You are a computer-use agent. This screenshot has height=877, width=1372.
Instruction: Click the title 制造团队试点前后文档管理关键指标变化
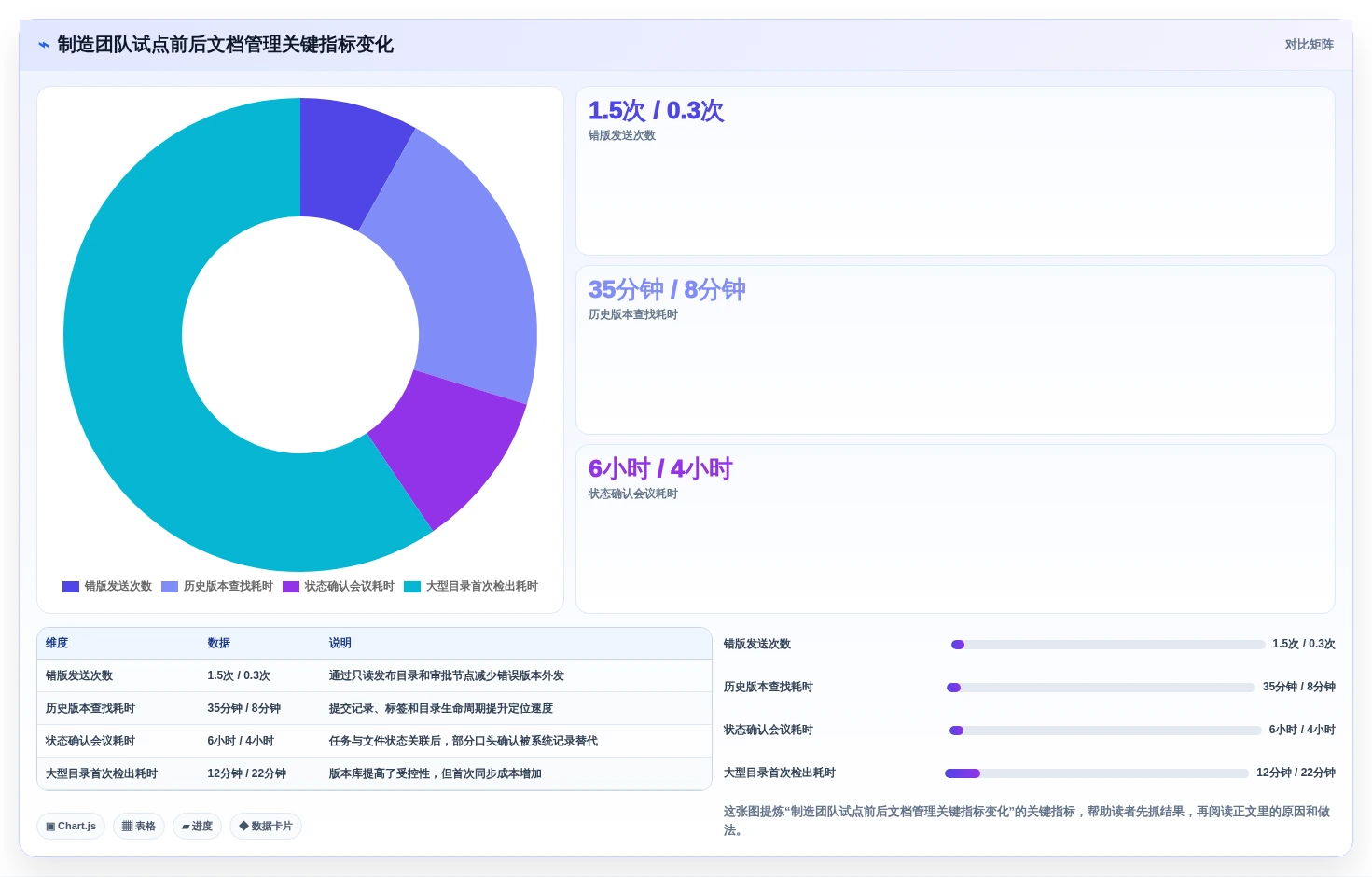[x=225, y=45]
